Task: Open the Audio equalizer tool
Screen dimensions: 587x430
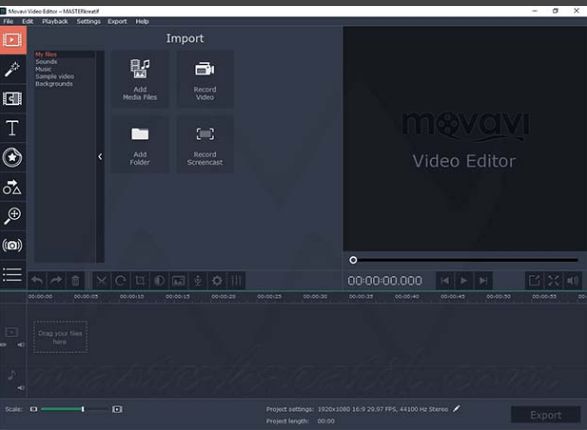Action: tap(236, 280)
